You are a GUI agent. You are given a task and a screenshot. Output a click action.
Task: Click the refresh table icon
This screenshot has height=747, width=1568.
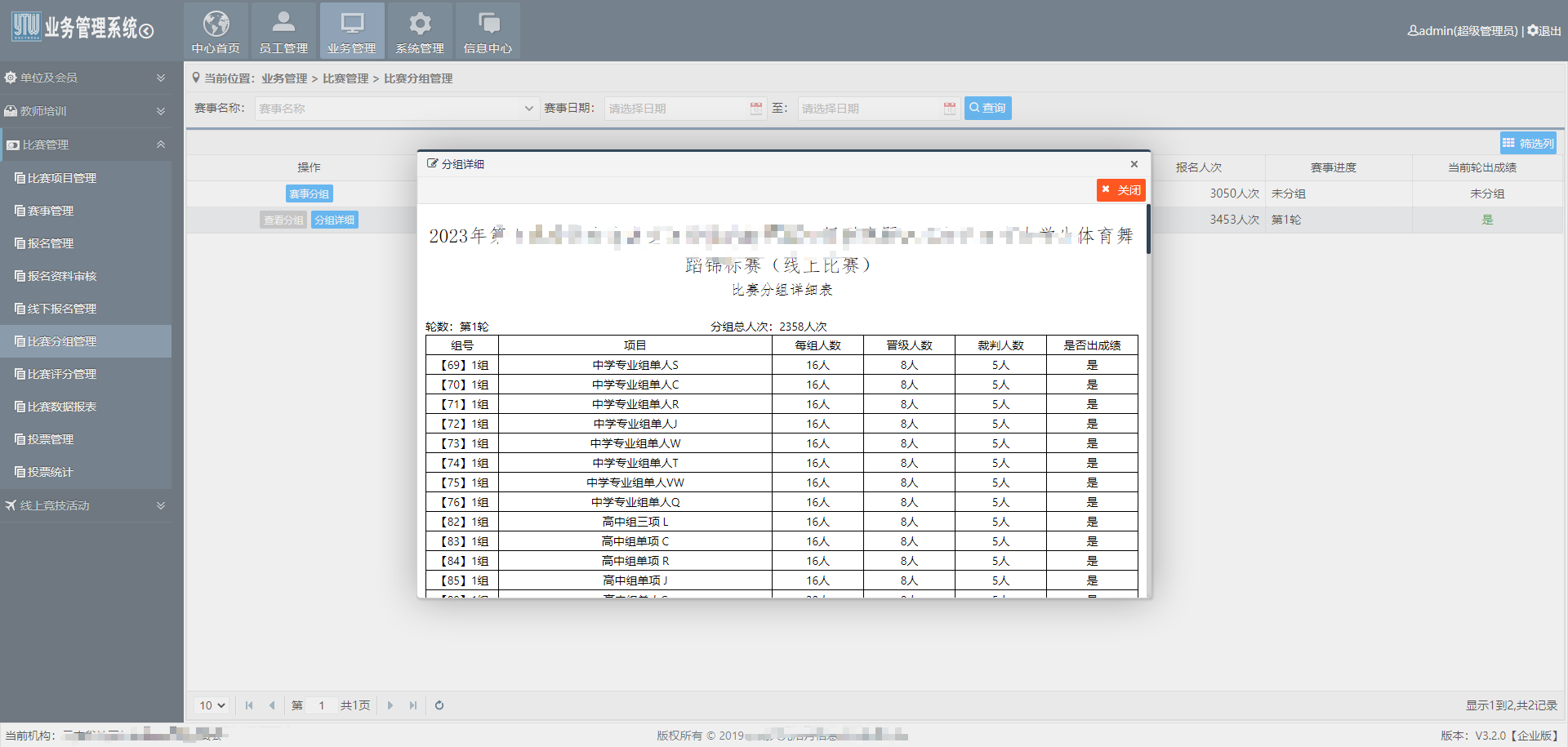[x=439, y=705]
